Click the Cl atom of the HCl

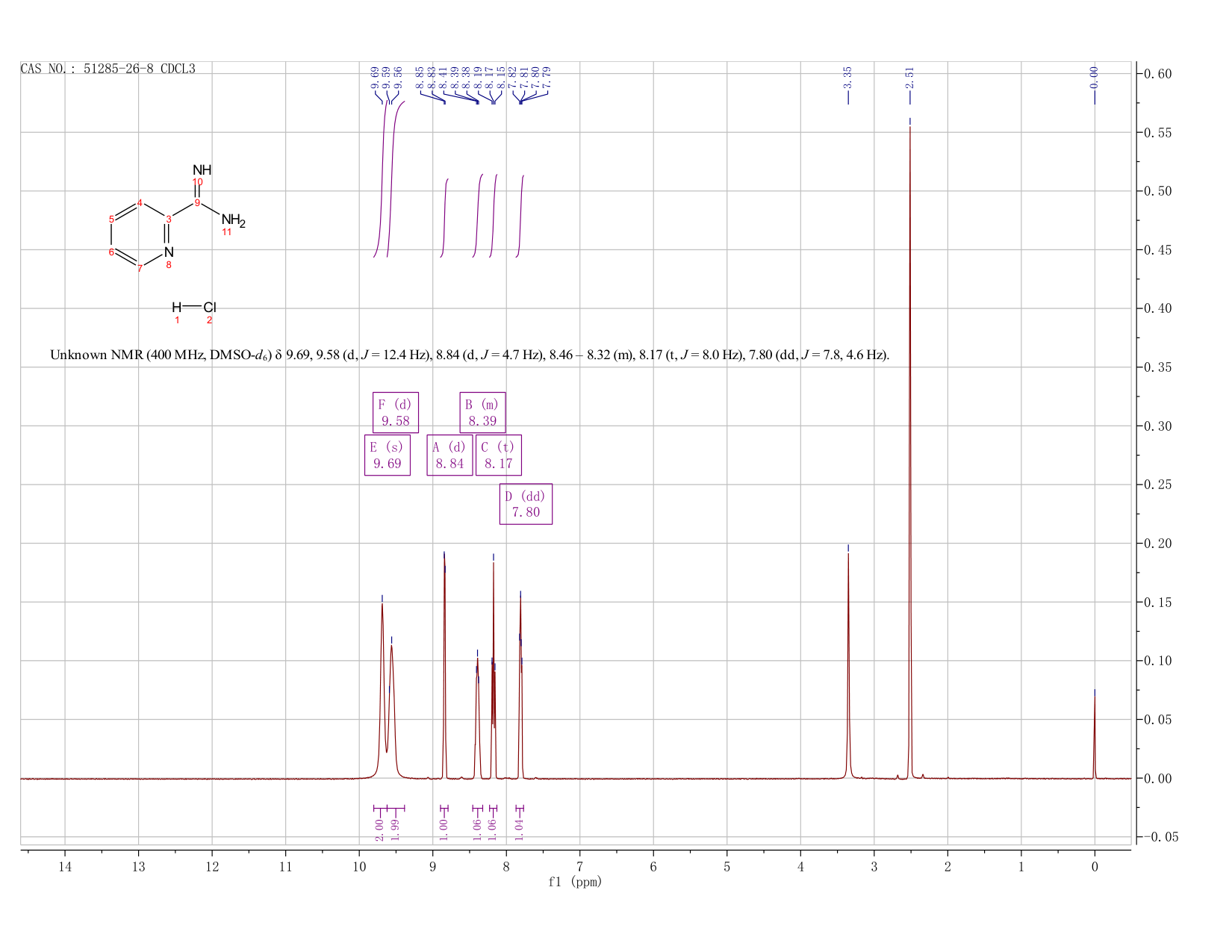coord(210,308)
